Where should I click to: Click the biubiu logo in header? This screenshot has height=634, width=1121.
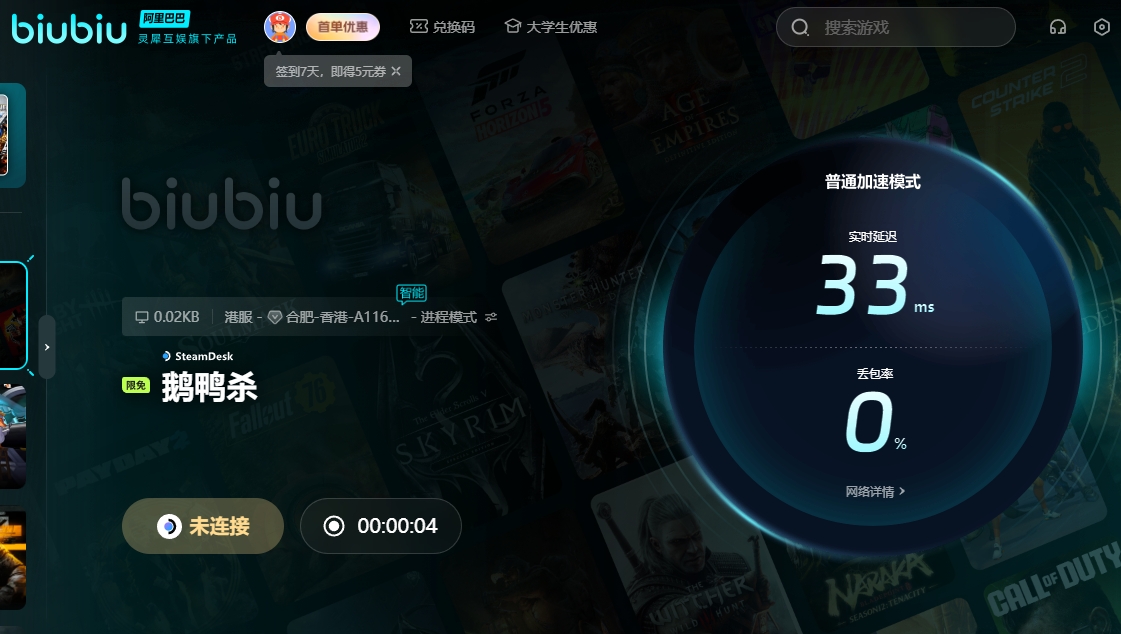(x=69, y=29)
